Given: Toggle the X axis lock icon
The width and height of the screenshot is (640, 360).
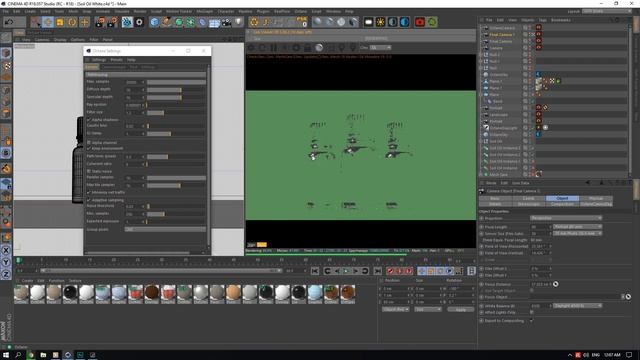Looking at the screenshot, I should pyautogui.click(x=6, y=251).
